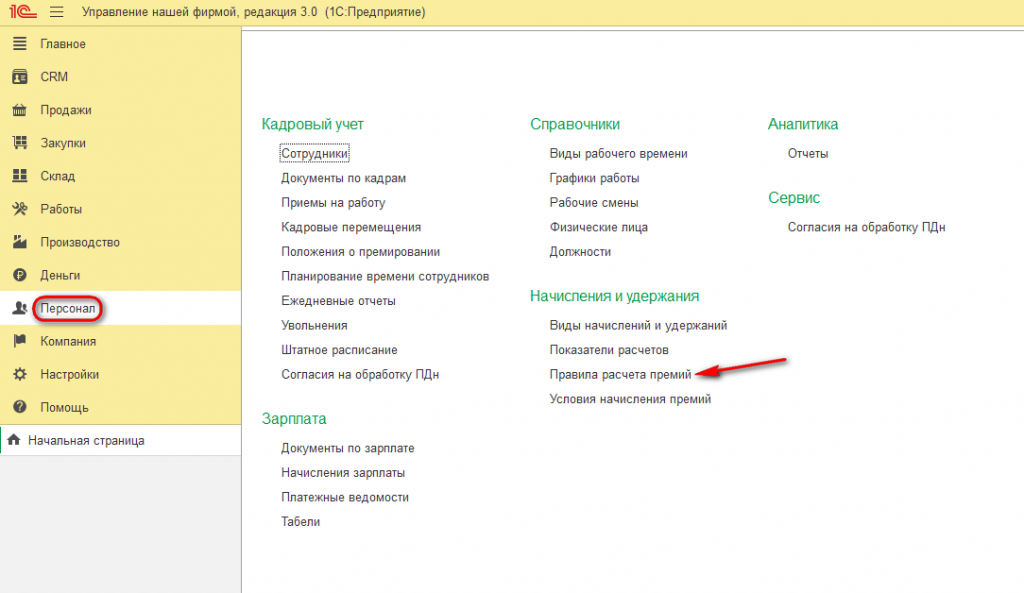This screenshot has width=1024, height=593.
Task: Open Согласия на обработку ПДн under Кадровый учет
Action: 360,374
